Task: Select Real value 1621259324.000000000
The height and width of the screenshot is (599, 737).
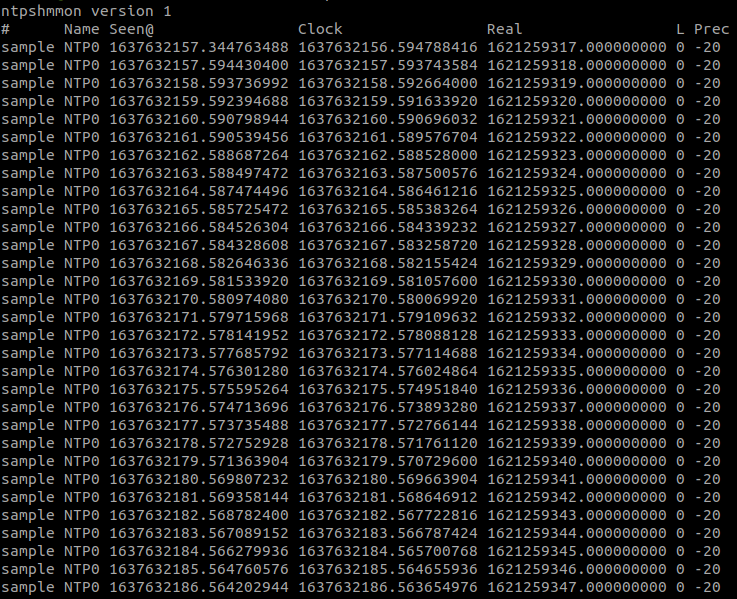Action: point(577,173)
